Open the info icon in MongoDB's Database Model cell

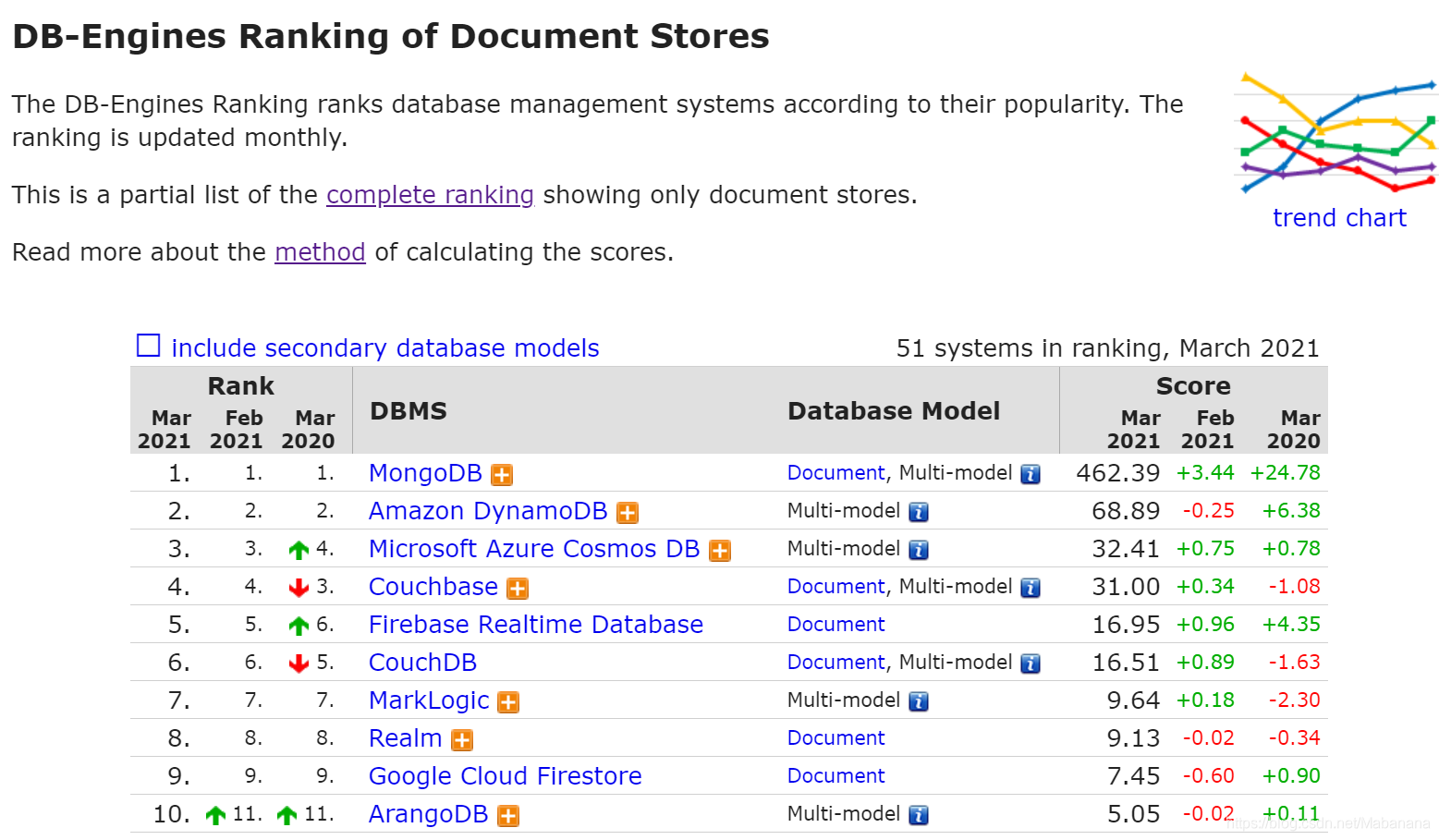pyautogui.click(x=1030, y=475)
